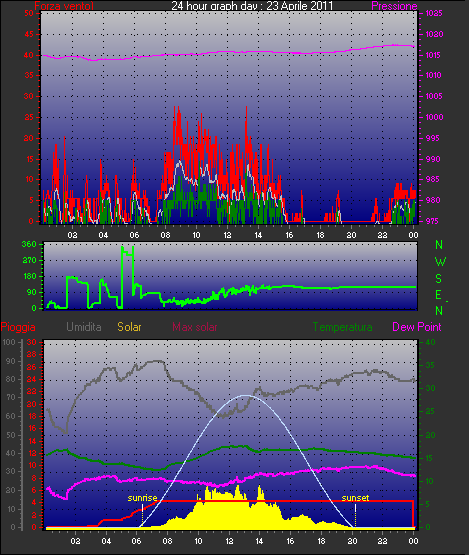Click the 100 humidity axis value
Screen dimensions: 469x555
click(x=9, y=342)
